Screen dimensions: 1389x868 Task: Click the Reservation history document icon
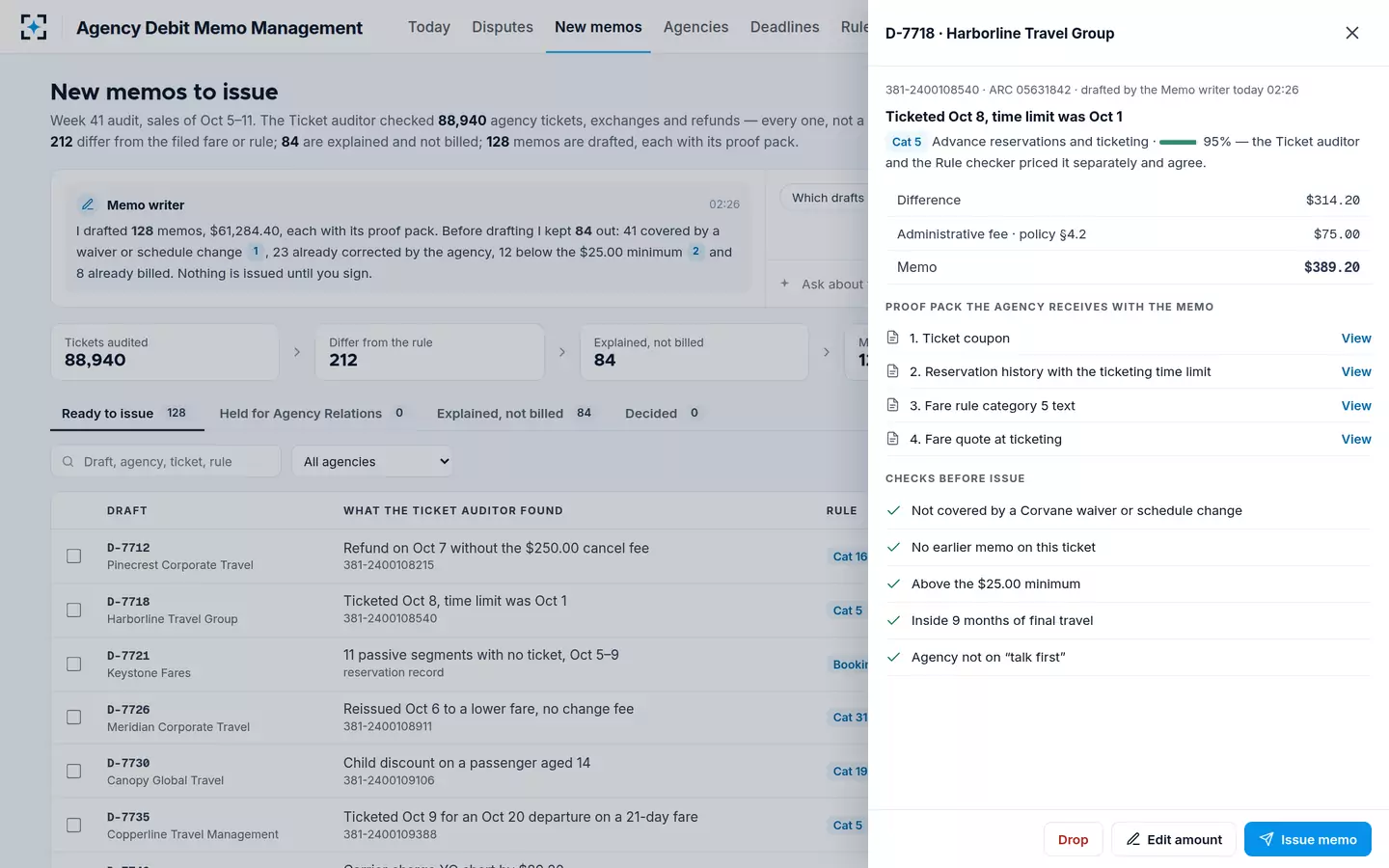tap(893, 371)
